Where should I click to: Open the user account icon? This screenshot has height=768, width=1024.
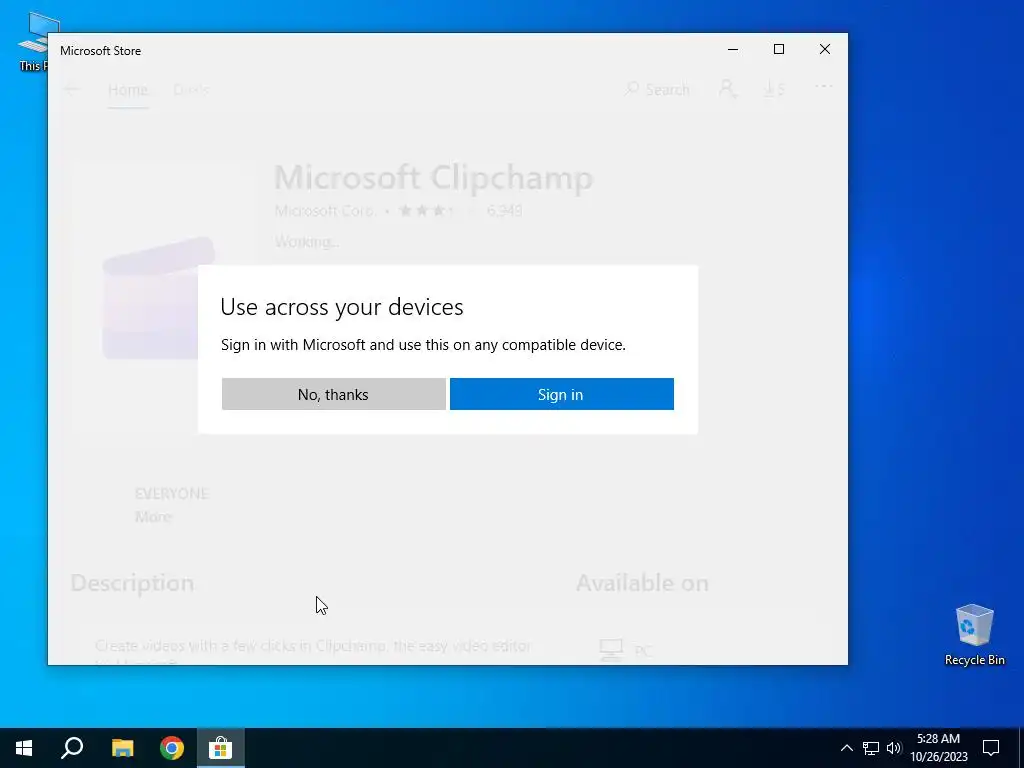click(728, 89)
